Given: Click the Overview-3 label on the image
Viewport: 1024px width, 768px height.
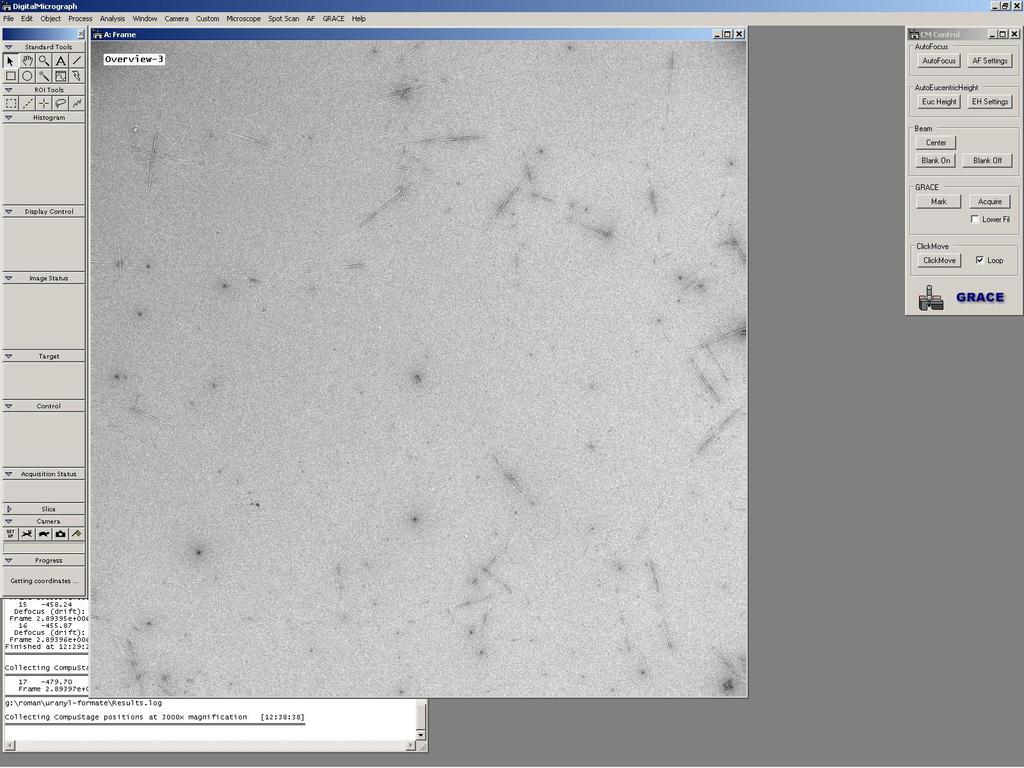Looking at the screenshot, I should click(134, 59).
